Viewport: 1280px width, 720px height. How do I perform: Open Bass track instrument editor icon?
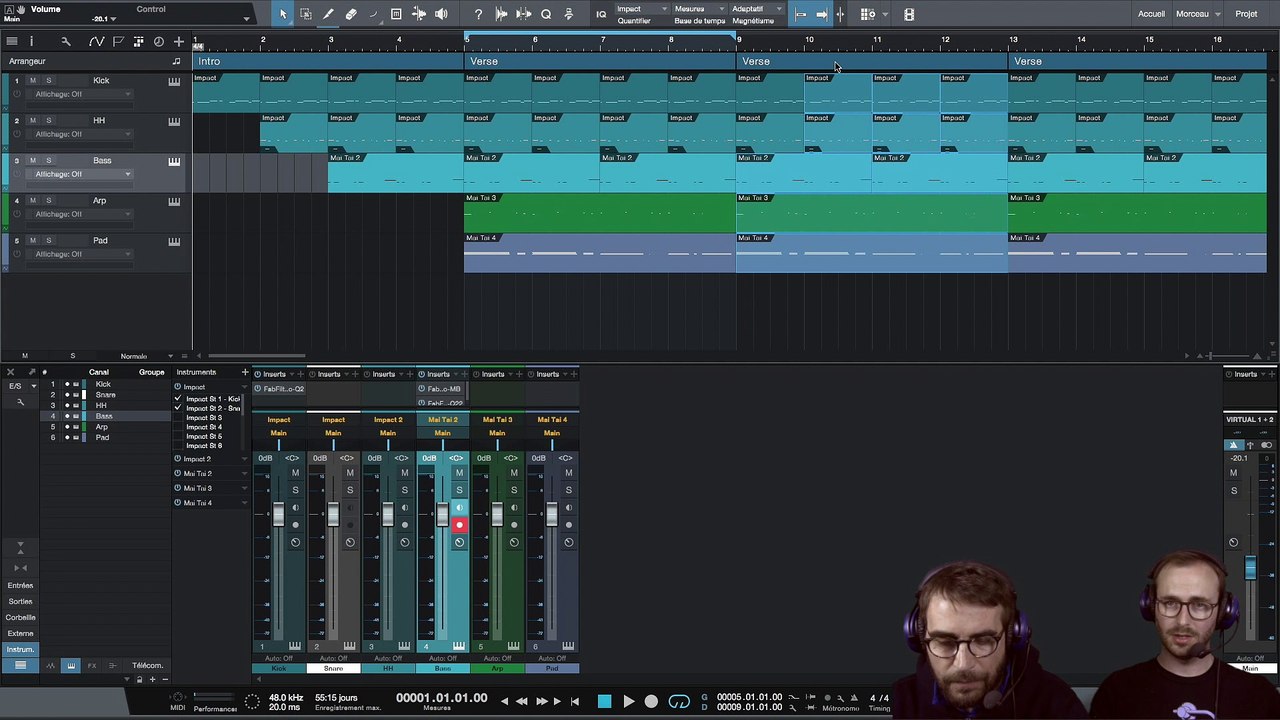click(x=174, y=161)
